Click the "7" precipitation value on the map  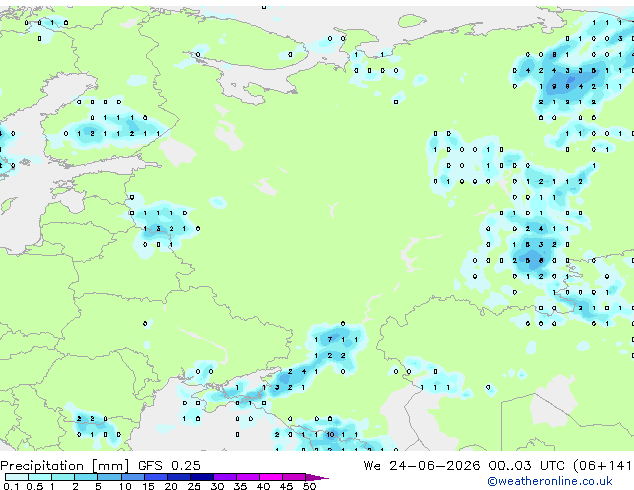[330, 340]
